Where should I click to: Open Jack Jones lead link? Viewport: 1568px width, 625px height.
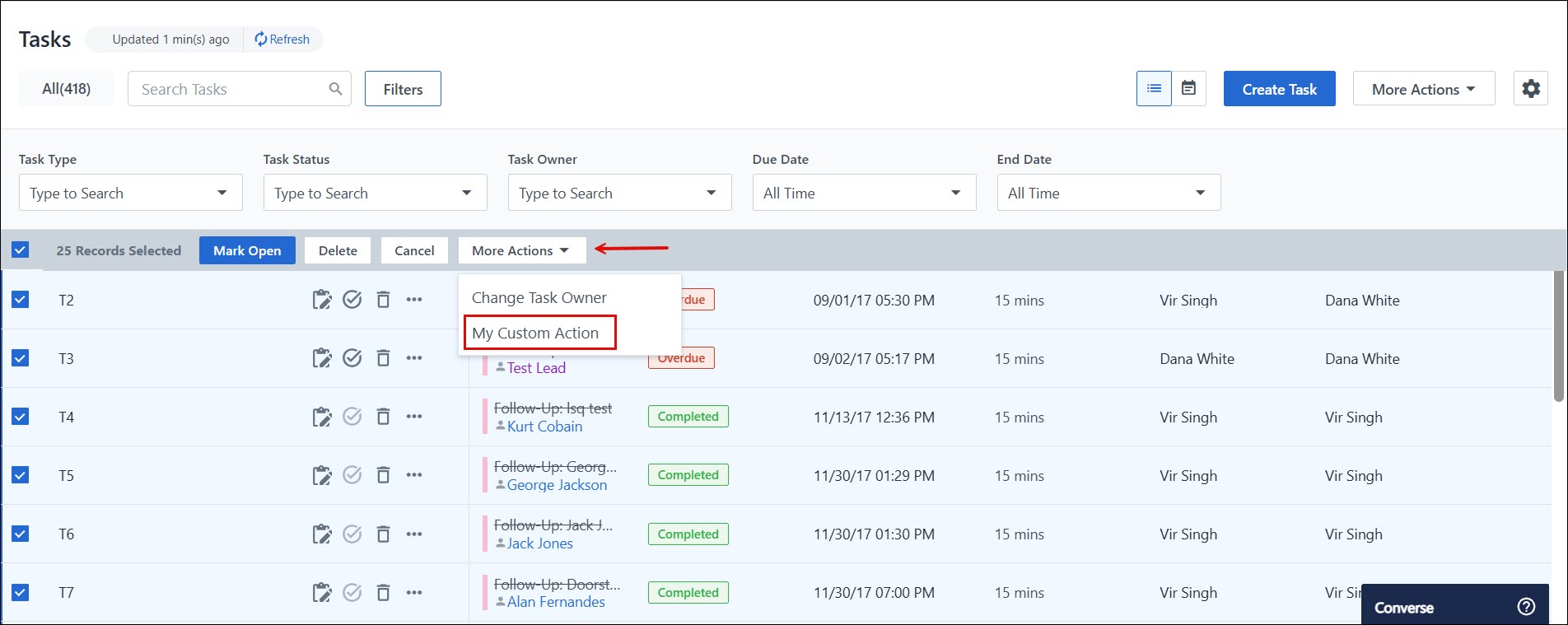539,543
